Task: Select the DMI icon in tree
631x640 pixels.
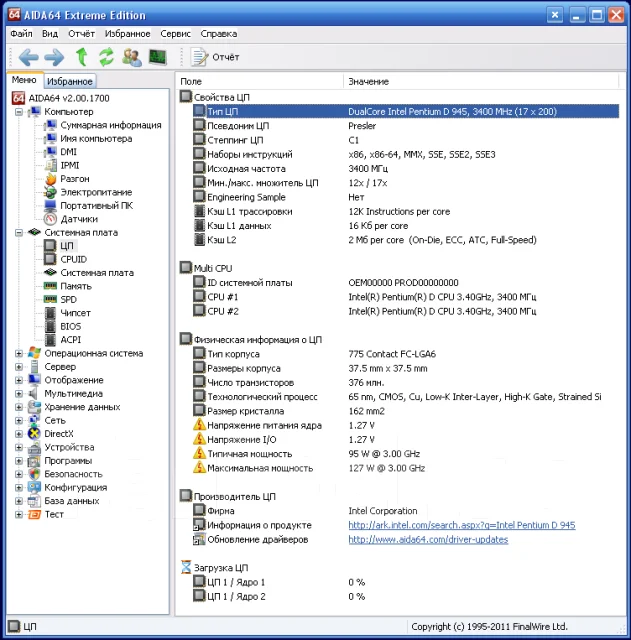Action: [x=51, y=152]
